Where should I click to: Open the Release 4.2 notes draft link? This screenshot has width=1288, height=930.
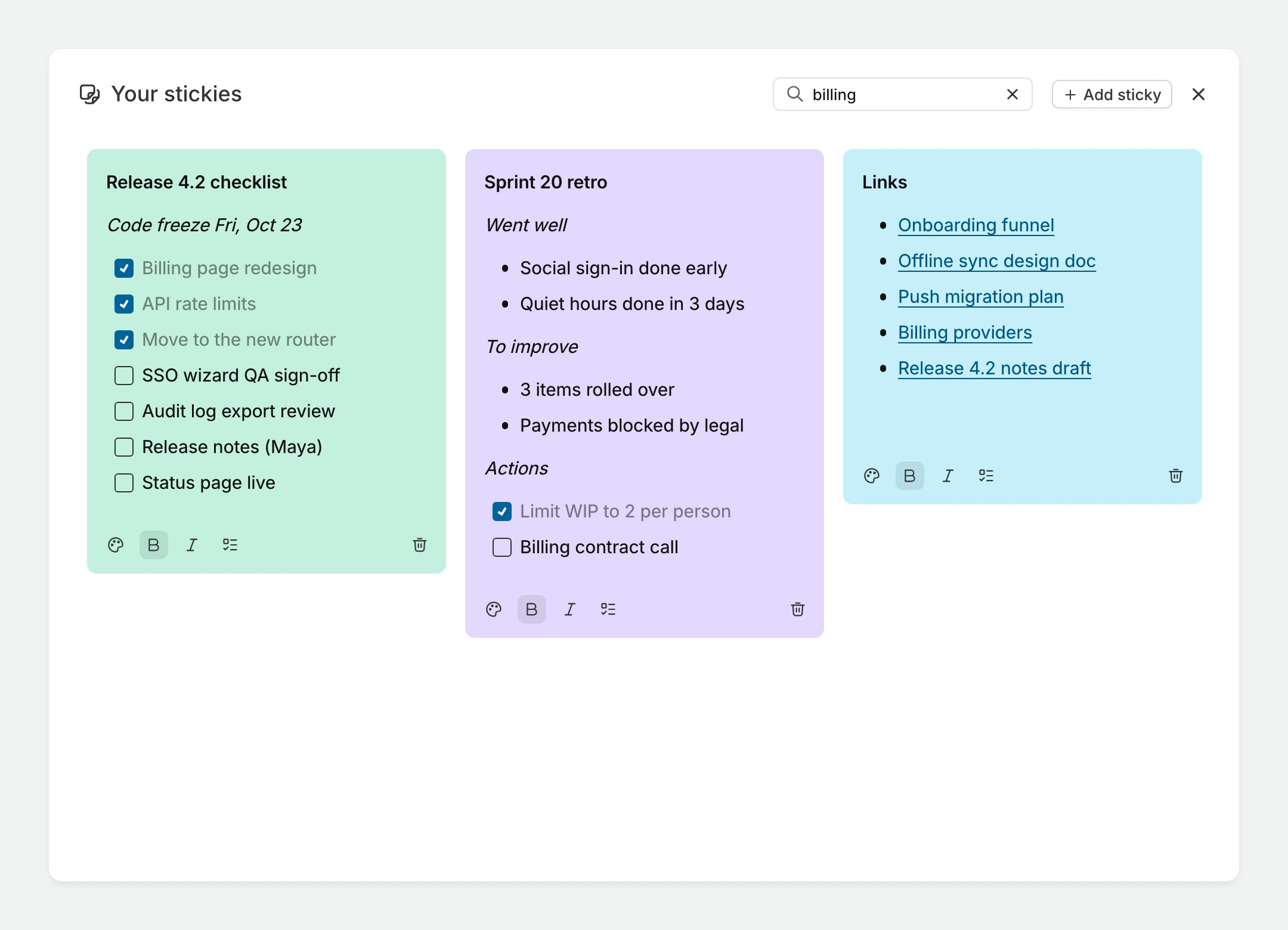click(995, 368)
